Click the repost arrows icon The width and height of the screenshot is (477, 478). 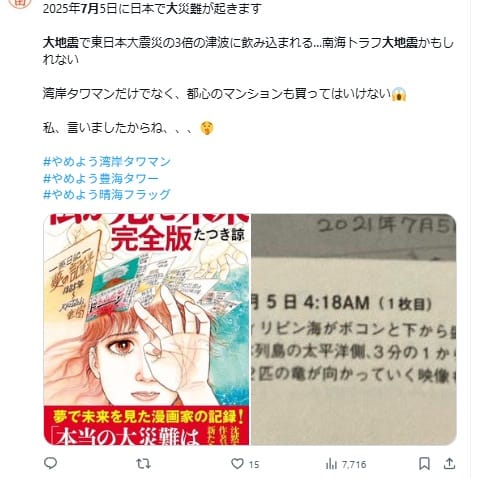(x=143, y=464)
